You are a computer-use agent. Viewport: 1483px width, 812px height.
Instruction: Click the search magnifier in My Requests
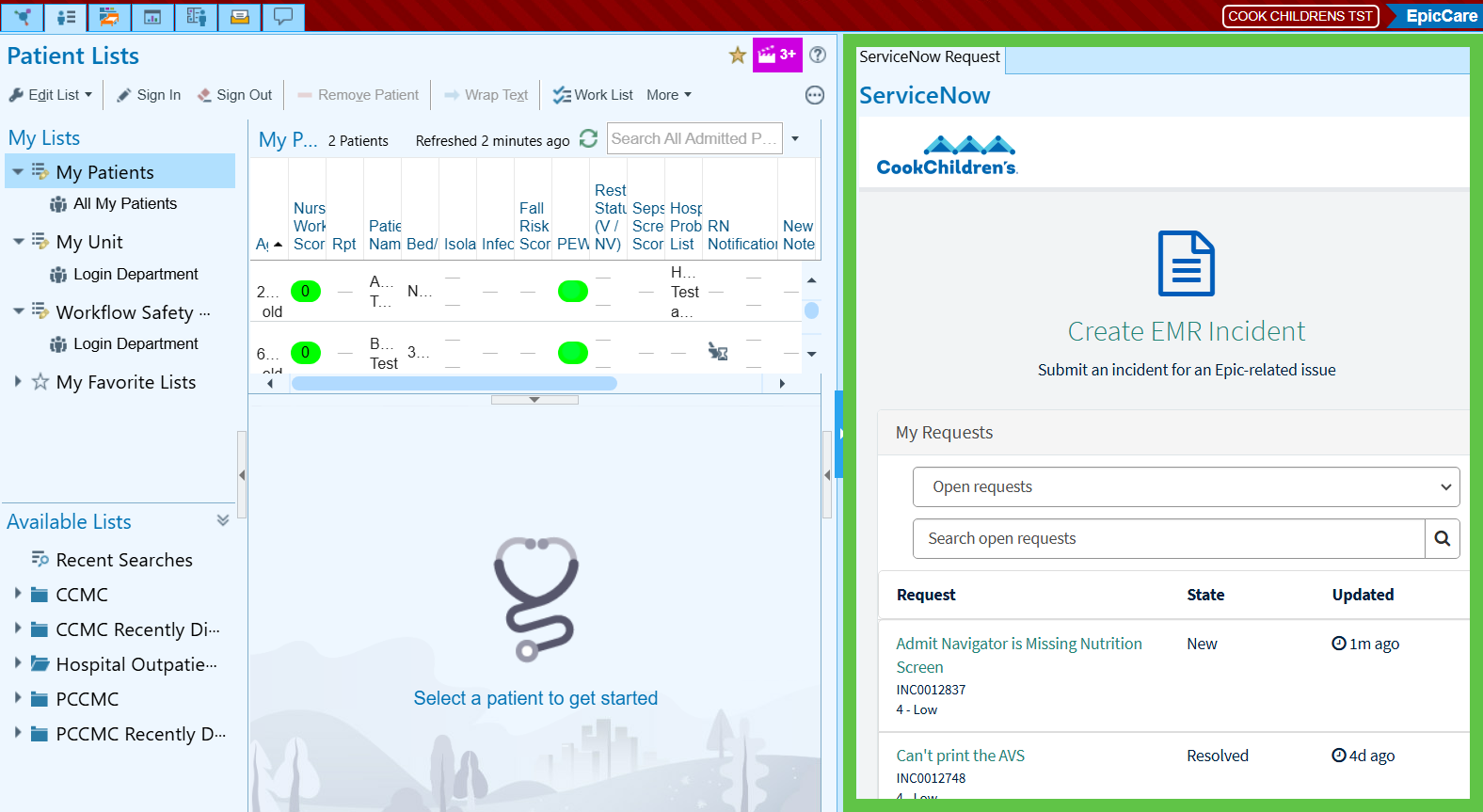(x=1443, y=538)
